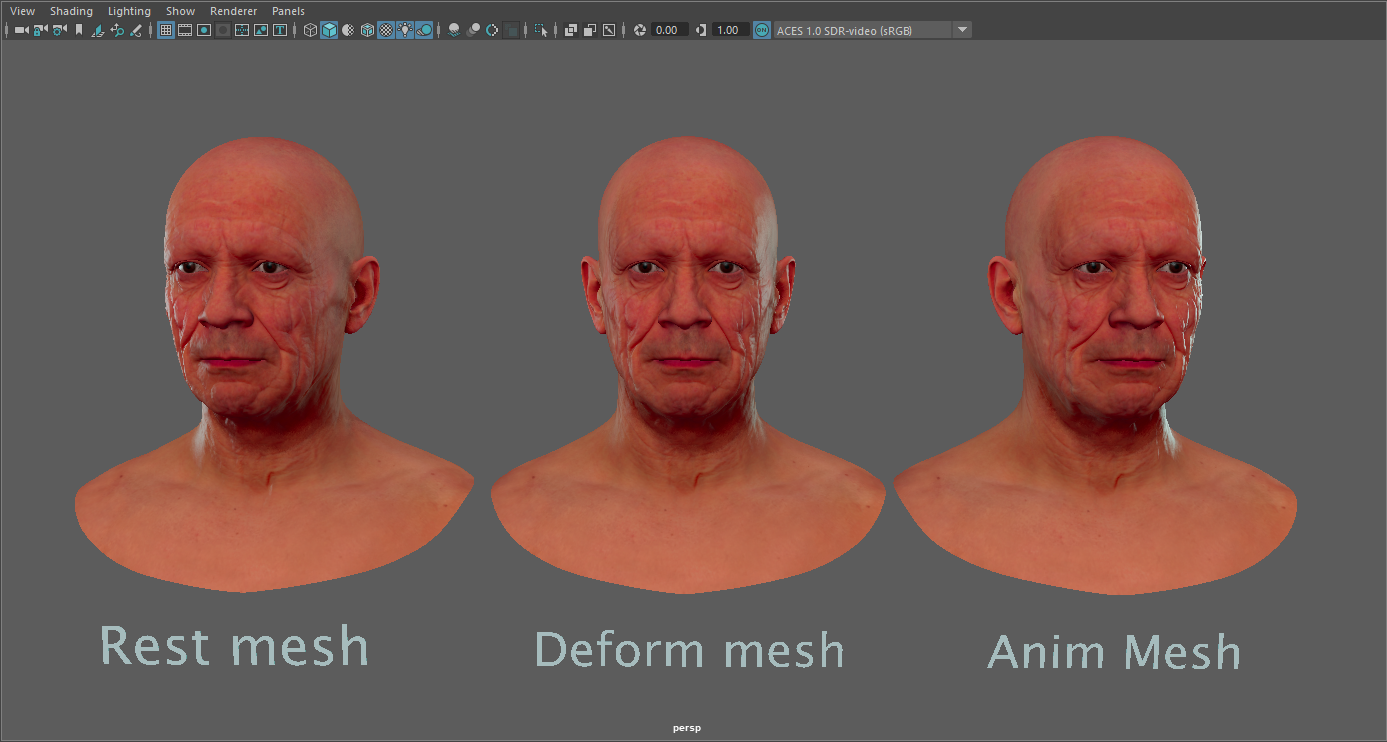Enable the resolution gate icon
This screenshot has height=742, width=1387.
click(x=203, y=30)
